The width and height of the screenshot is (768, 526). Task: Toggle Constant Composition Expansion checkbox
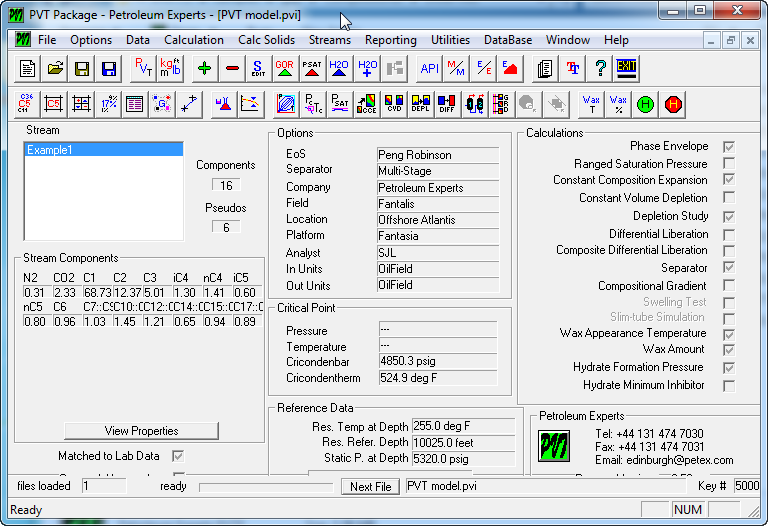729,179
